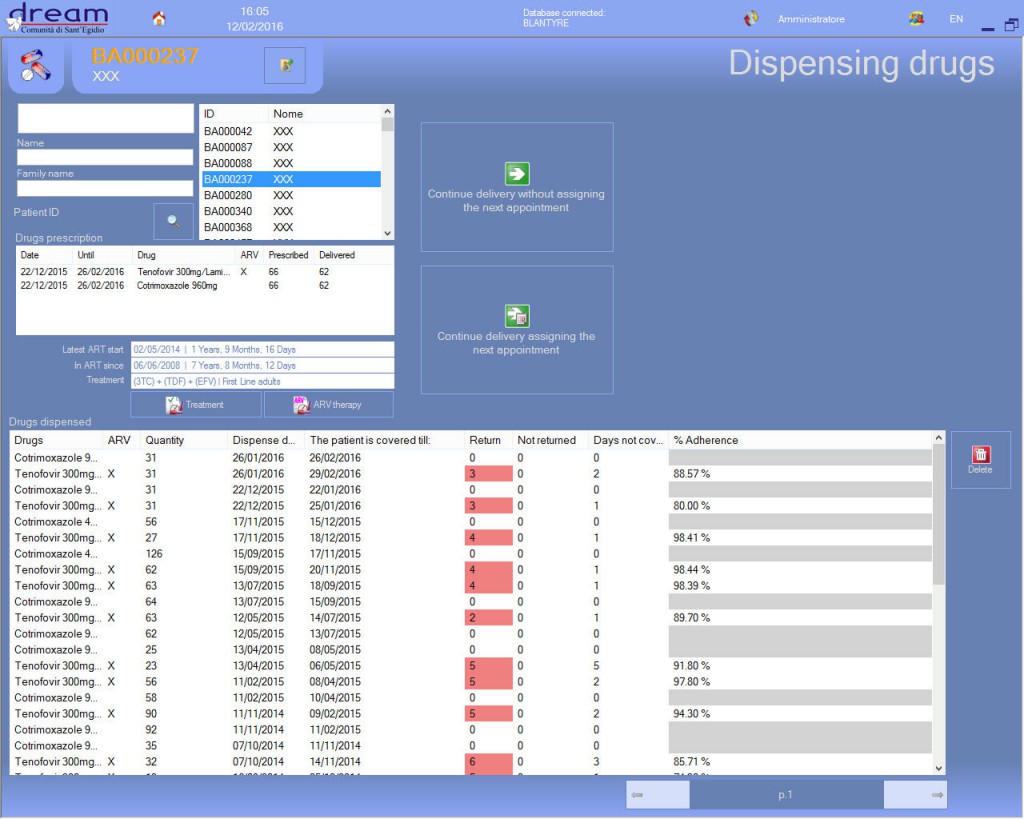The image size is (1024, 819).
Task: Click In ART since date field
Action: pos(263,366)
